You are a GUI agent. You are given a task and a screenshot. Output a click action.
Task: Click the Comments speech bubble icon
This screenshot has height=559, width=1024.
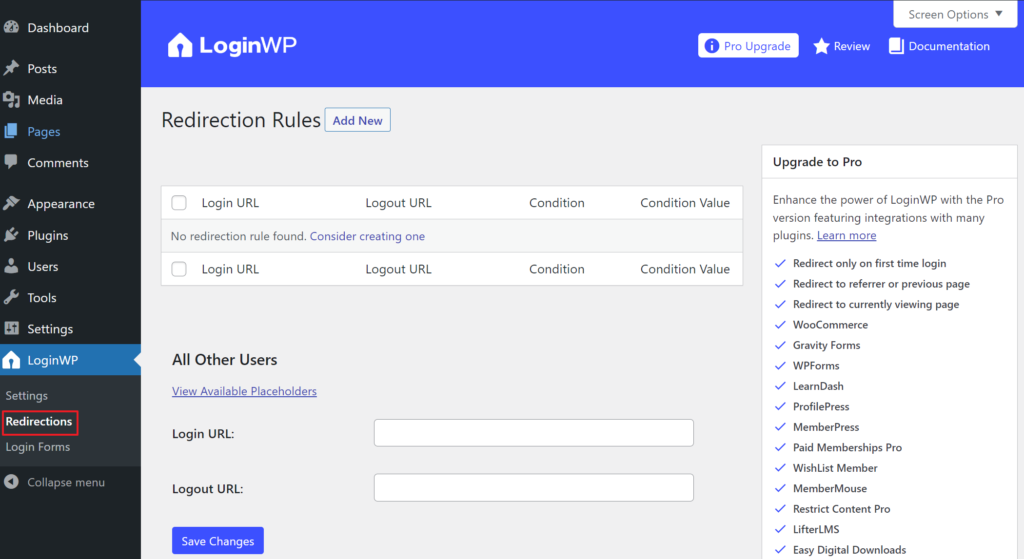click(x=11, y=162)
